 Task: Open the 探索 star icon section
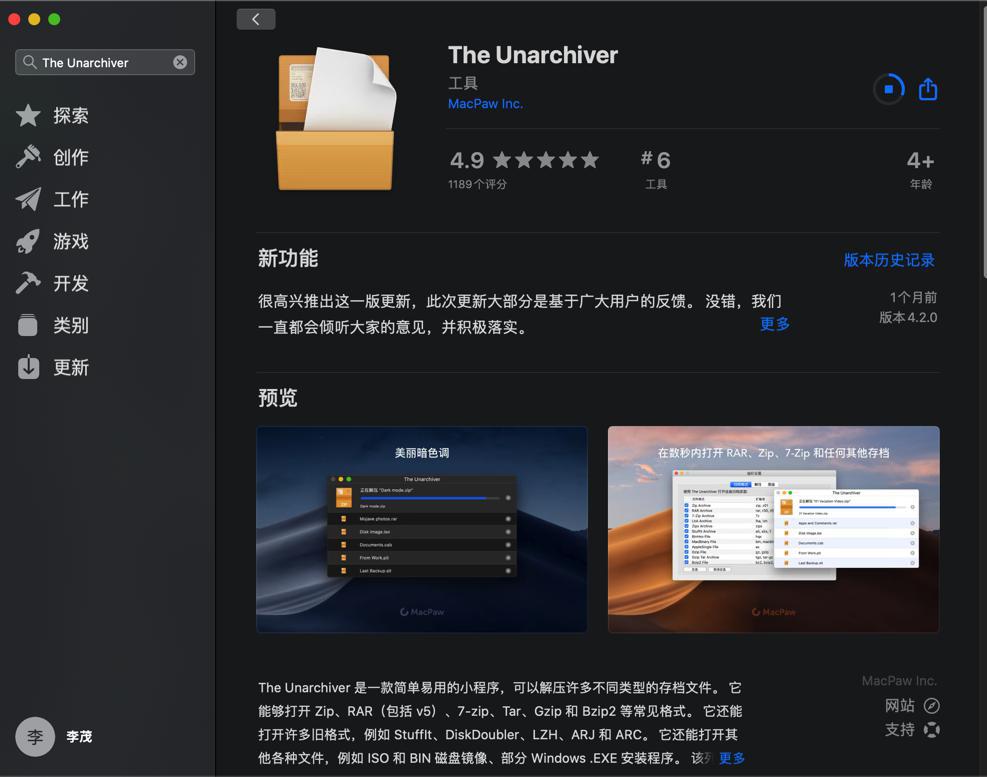tap(28, 115)
